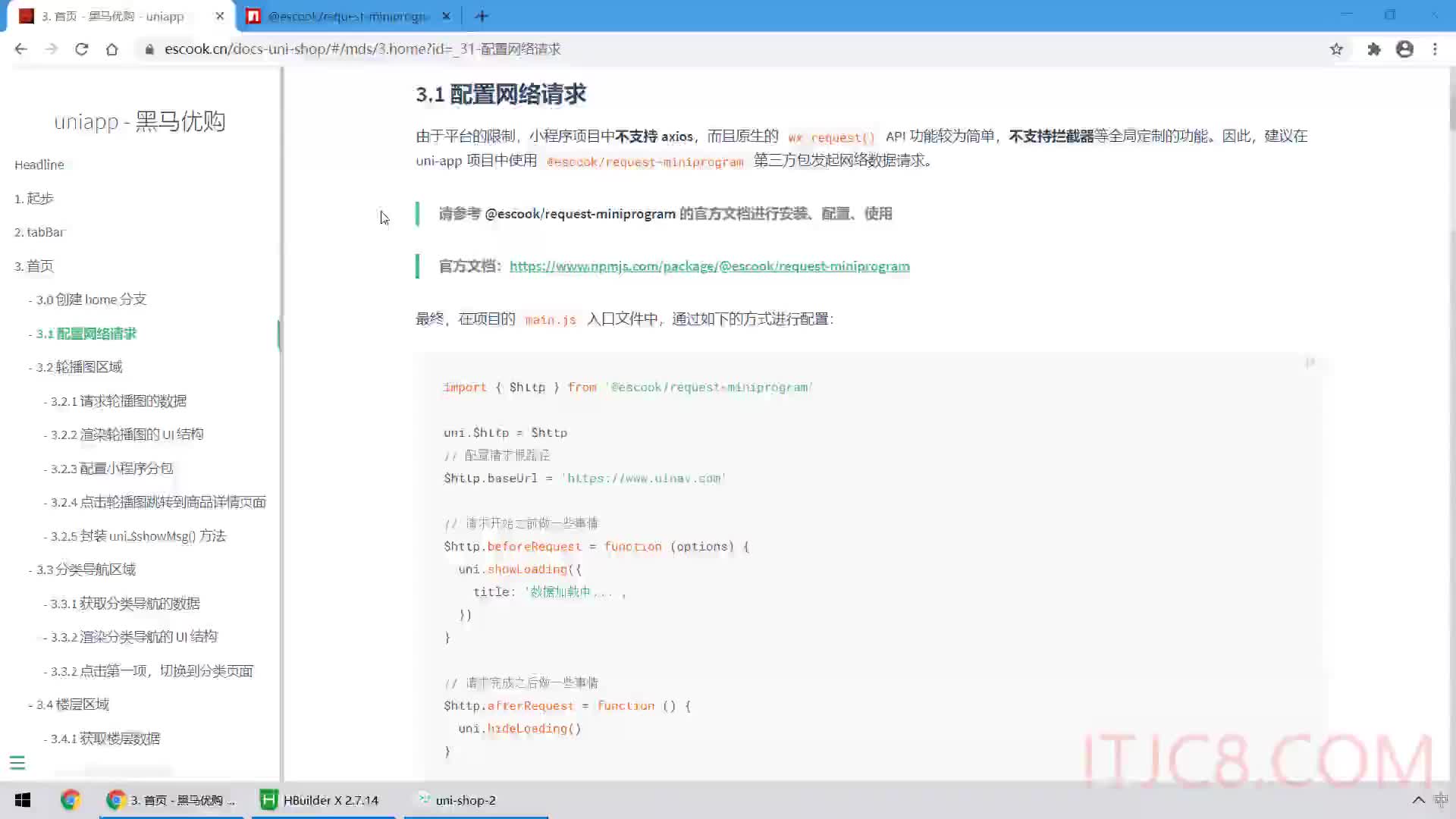Click the browser Forward arrow
The height and width of the screenshot is (819, 1456).
(x=51, y=49)
